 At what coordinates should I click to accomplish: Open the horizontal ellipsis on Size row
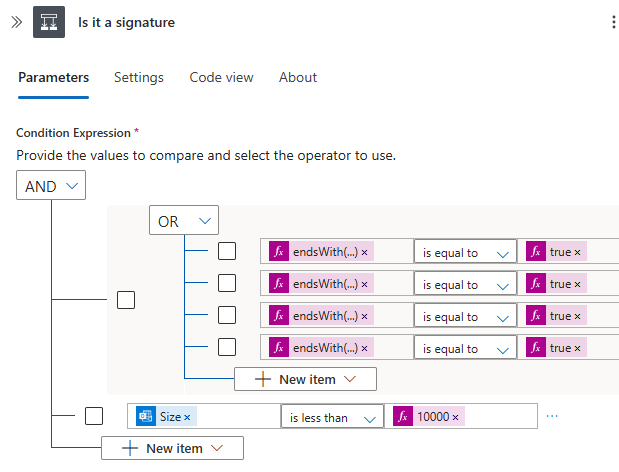[x=551, y=416]
